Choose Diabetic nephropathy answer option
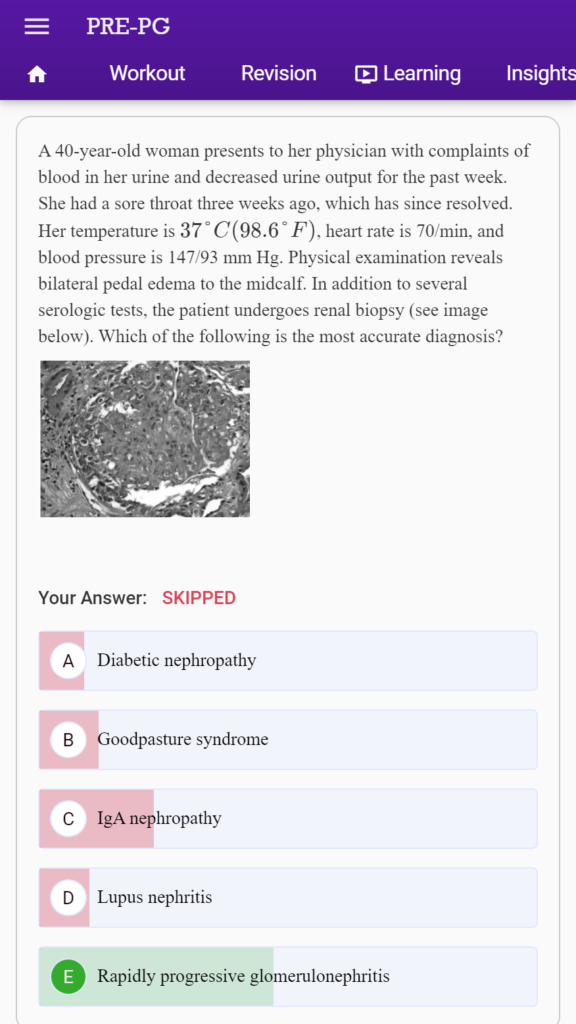Screen dimensions: 576x1024 (288, 660)
